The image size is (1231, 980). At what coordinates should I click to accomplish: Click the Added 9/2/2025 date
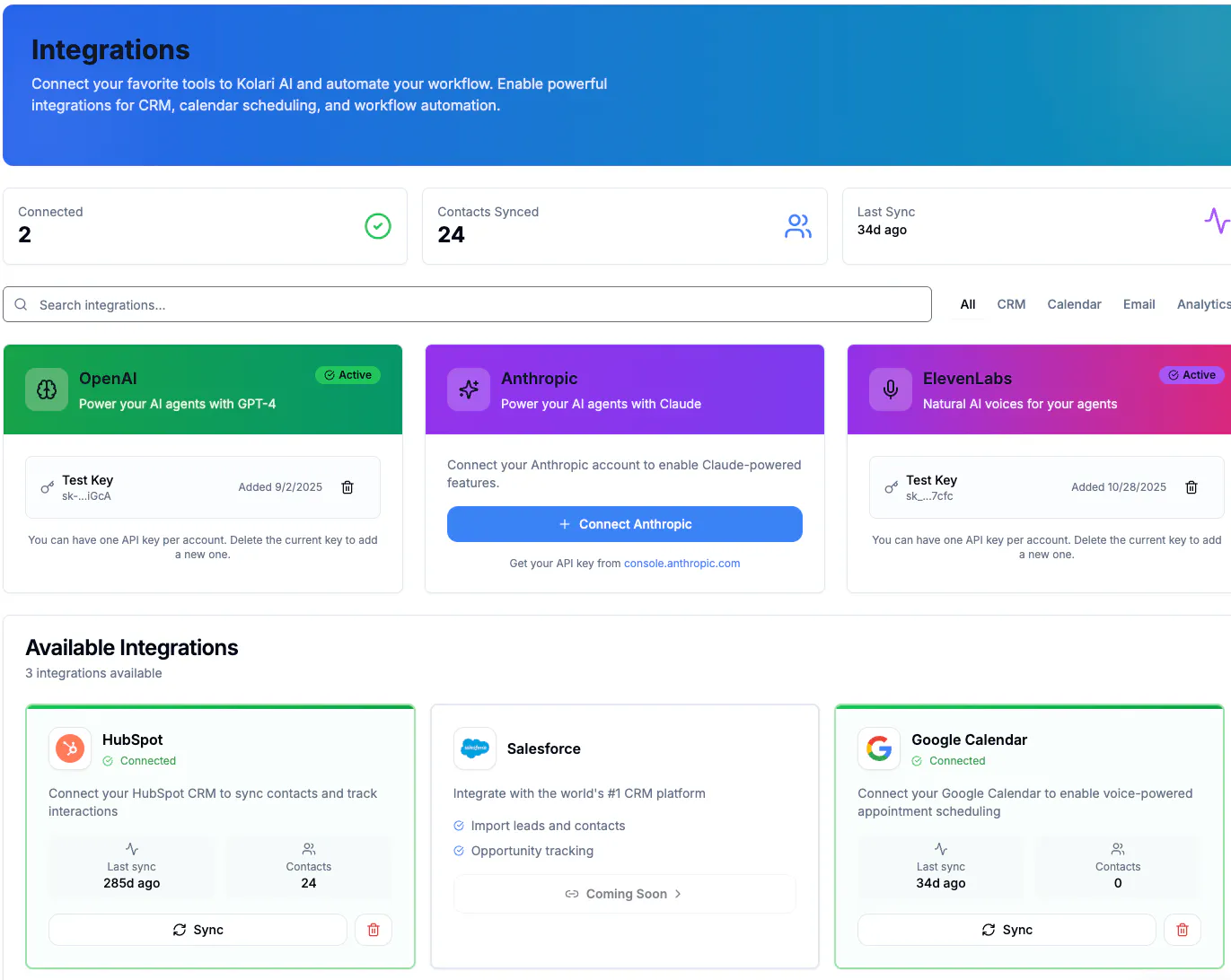[280, 487]
